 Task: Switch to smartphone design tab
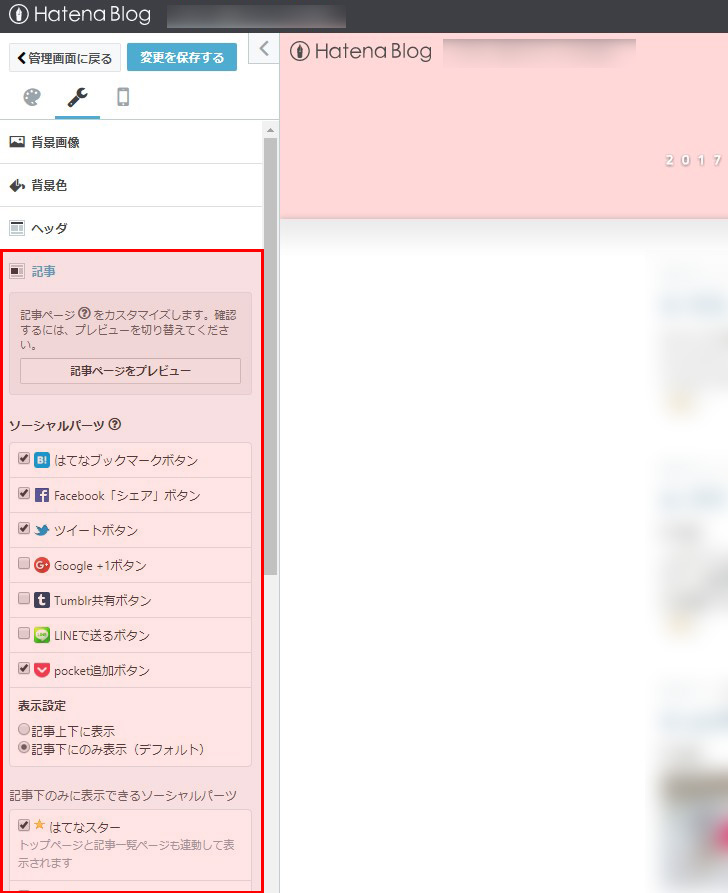click(123, 97)
